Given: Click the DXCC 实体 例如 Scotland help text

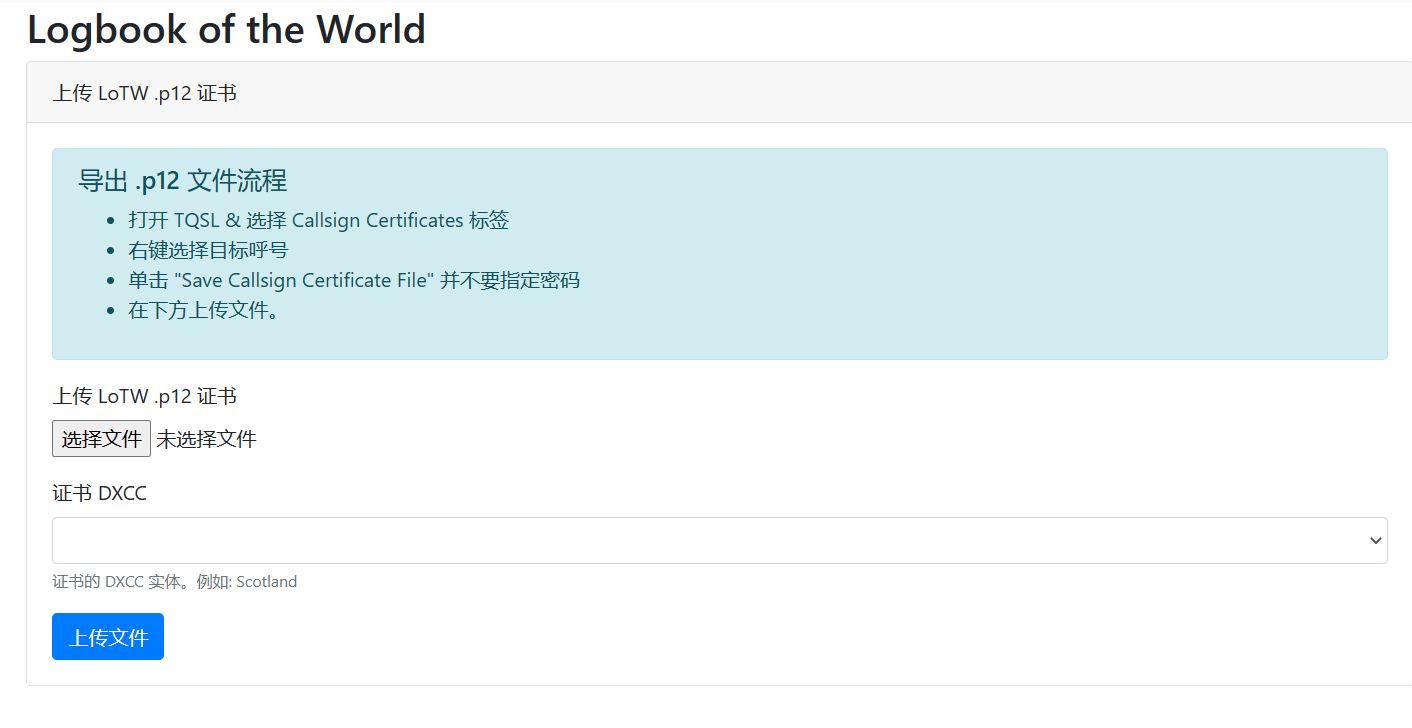Looking at the screenshot, I should click(175, 581).
